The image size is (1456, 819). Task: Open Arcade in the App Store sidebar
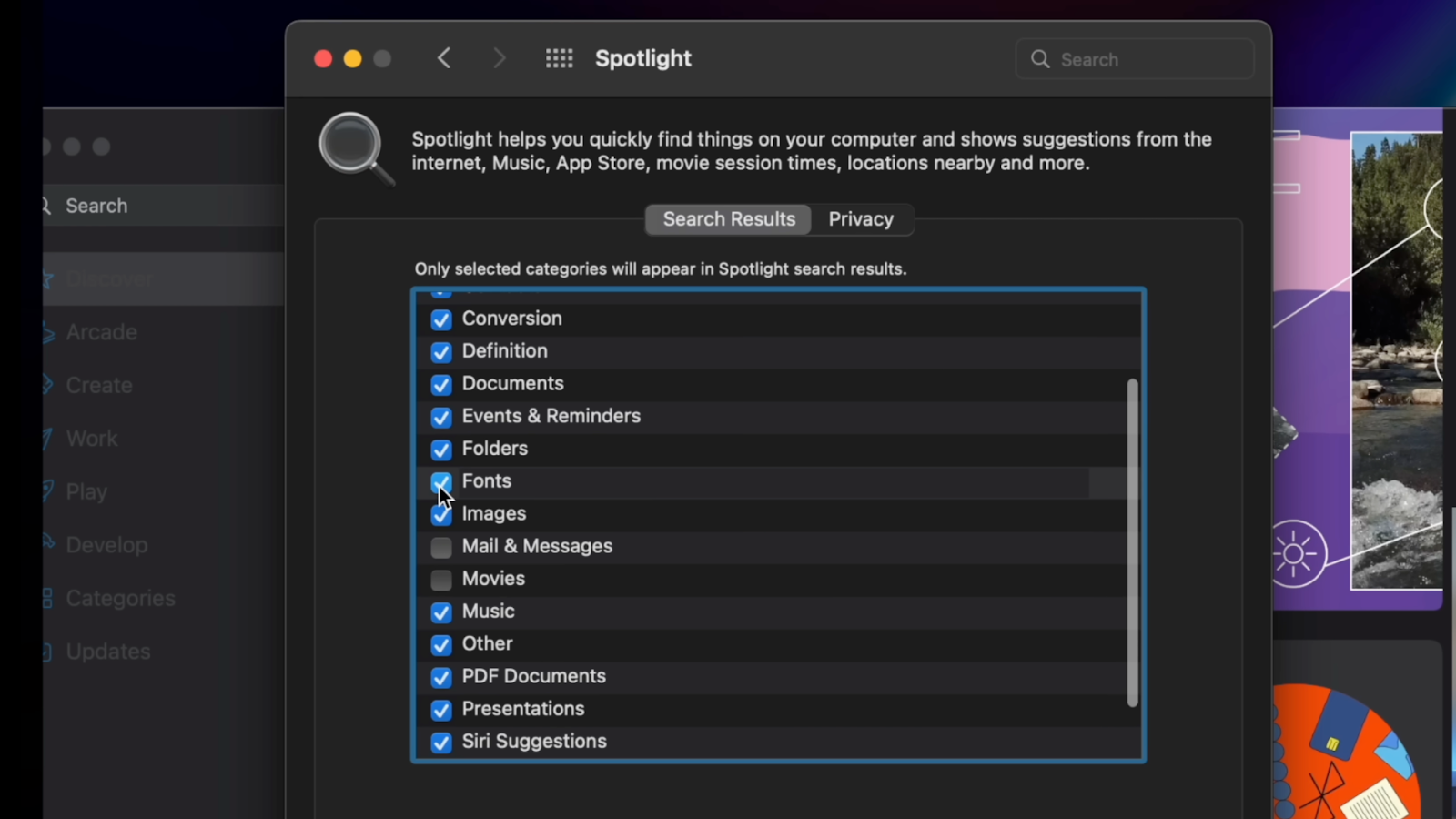click(101, 332)
